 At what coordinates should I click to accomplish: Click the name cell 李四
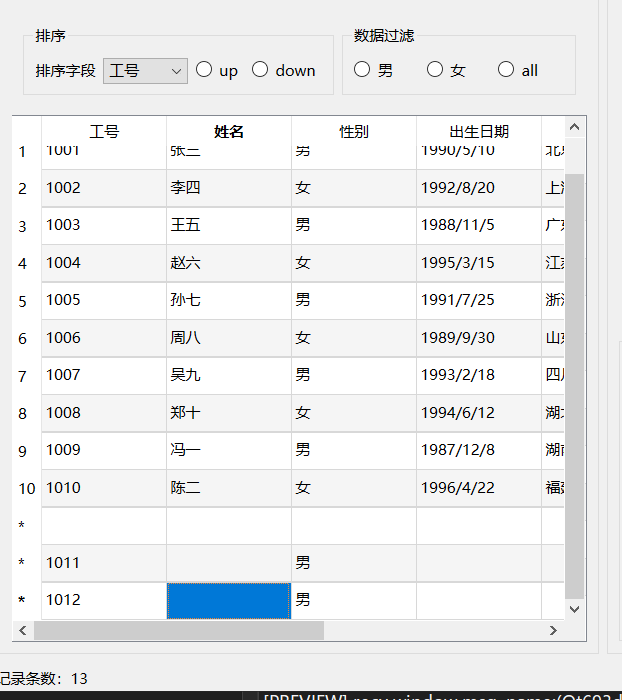point(229,188)
